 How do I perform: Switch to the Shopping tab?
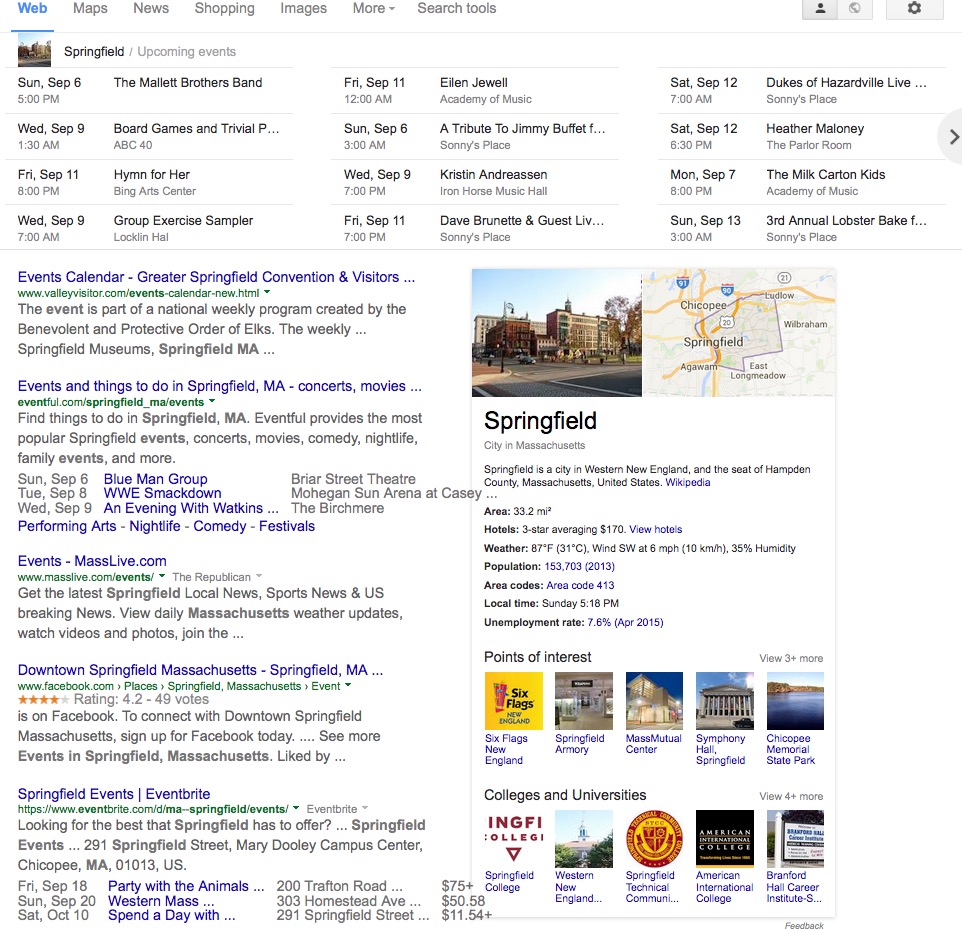tap(225, 9)
